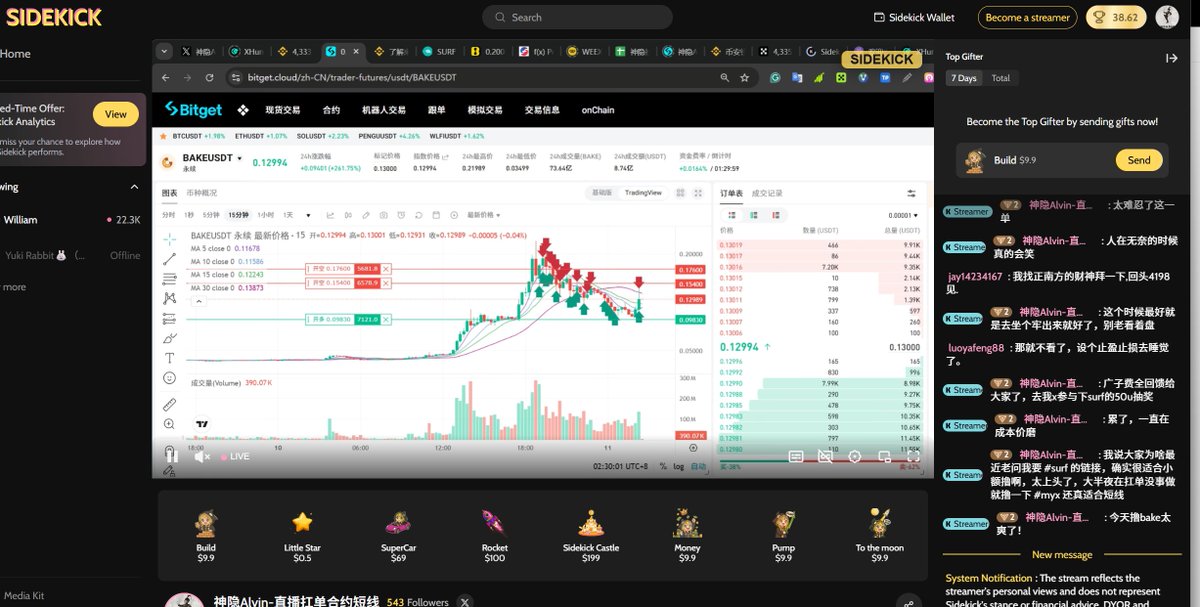Click Become a streamer button
Image resolution: width=1200 pixels, height=607 pixels.
point(1027,17)
